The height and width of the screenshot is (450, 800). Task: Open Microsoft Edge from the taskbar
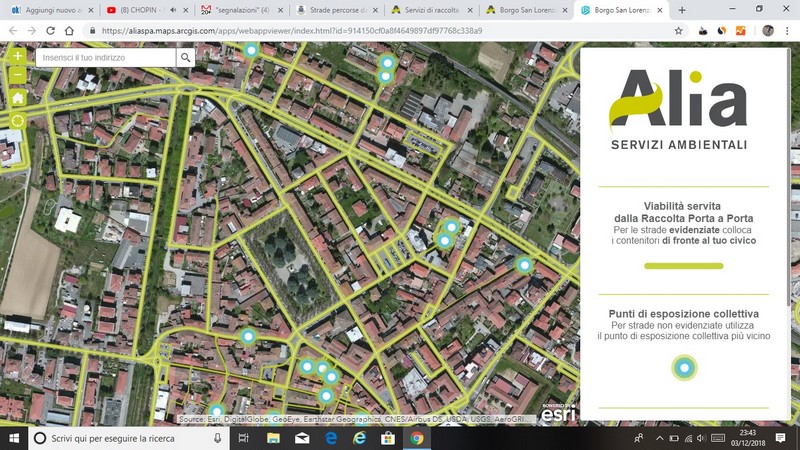(x=331, y=438)
